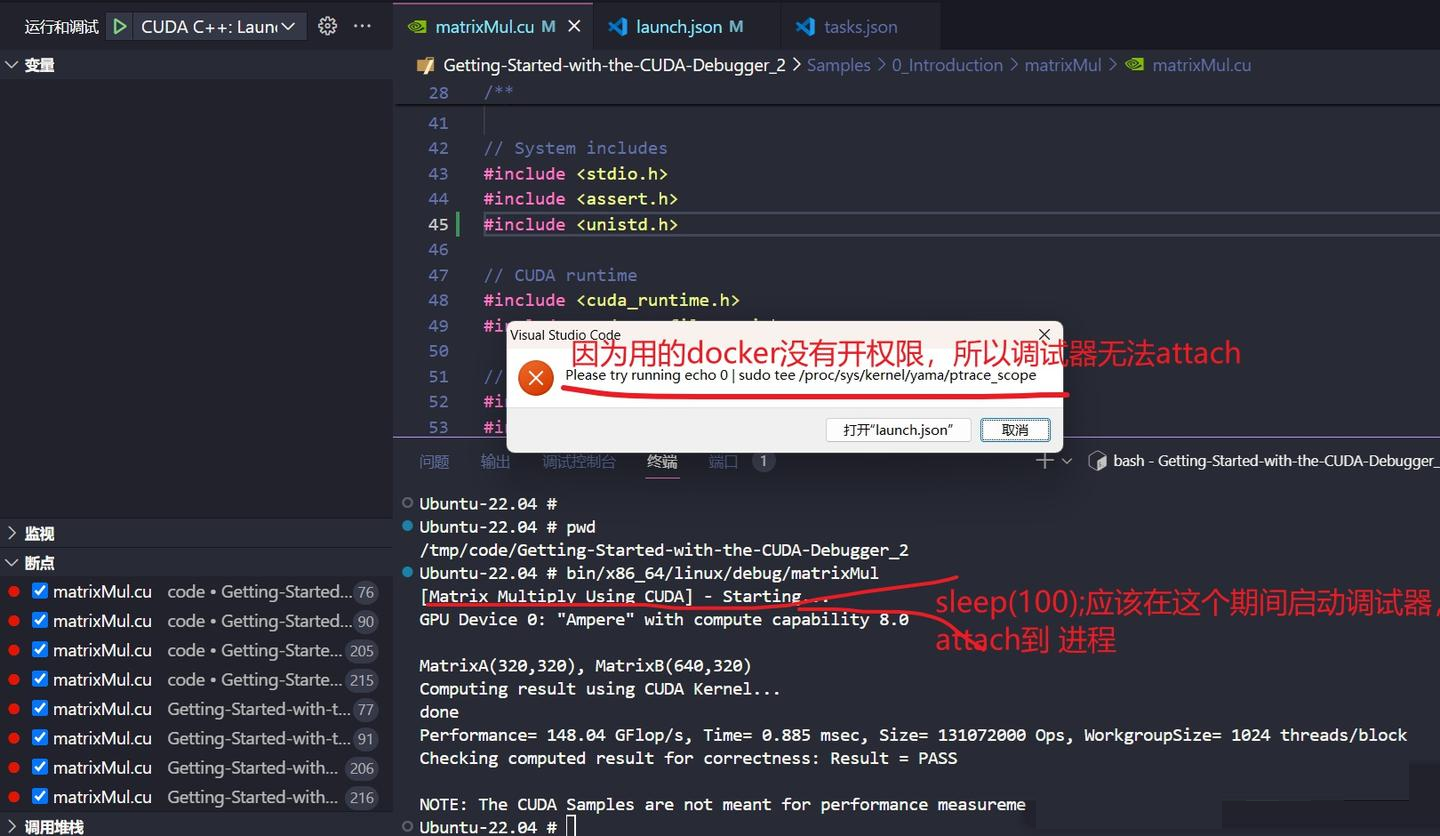Click editor line number 46
Screen dimensions: 1440x836
[x=438, y=249]
